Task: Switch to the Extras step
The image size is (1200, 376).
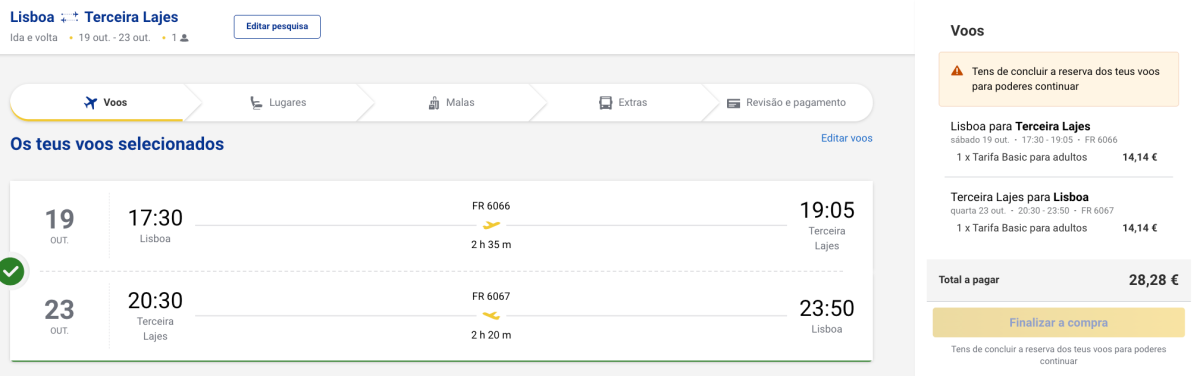Action: 623,103
